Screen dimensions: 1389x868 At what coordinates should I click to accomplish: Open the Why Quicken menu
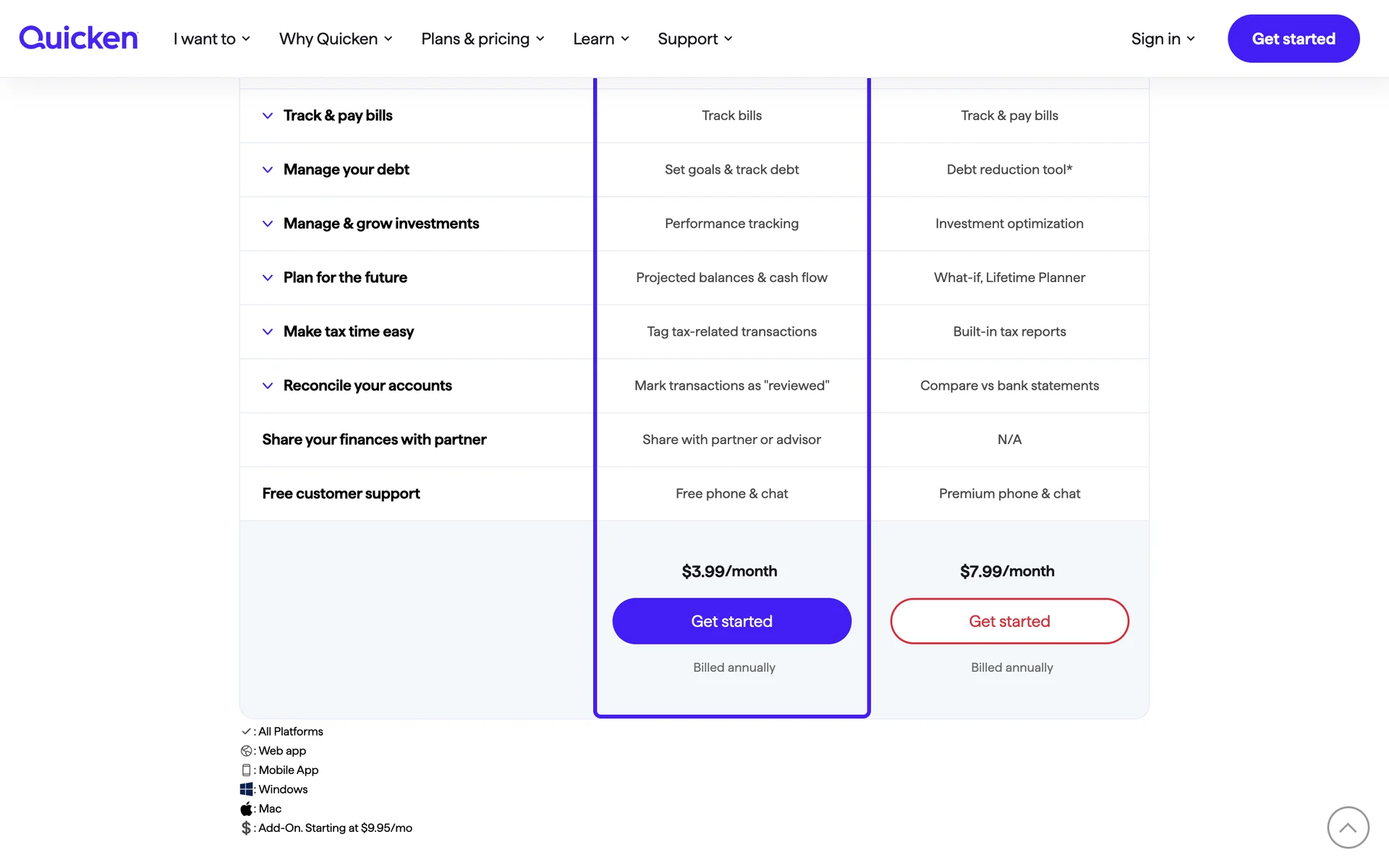[x=336, y=39]
